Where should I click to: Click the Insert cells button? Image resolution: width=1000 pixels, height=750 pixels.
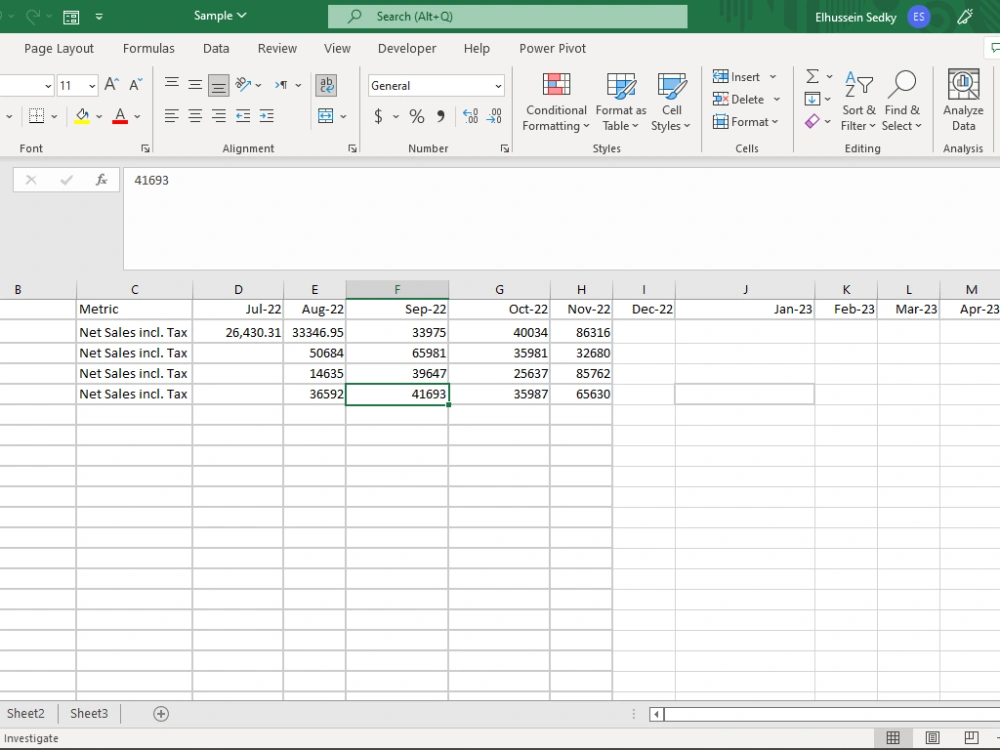(740, 76)
